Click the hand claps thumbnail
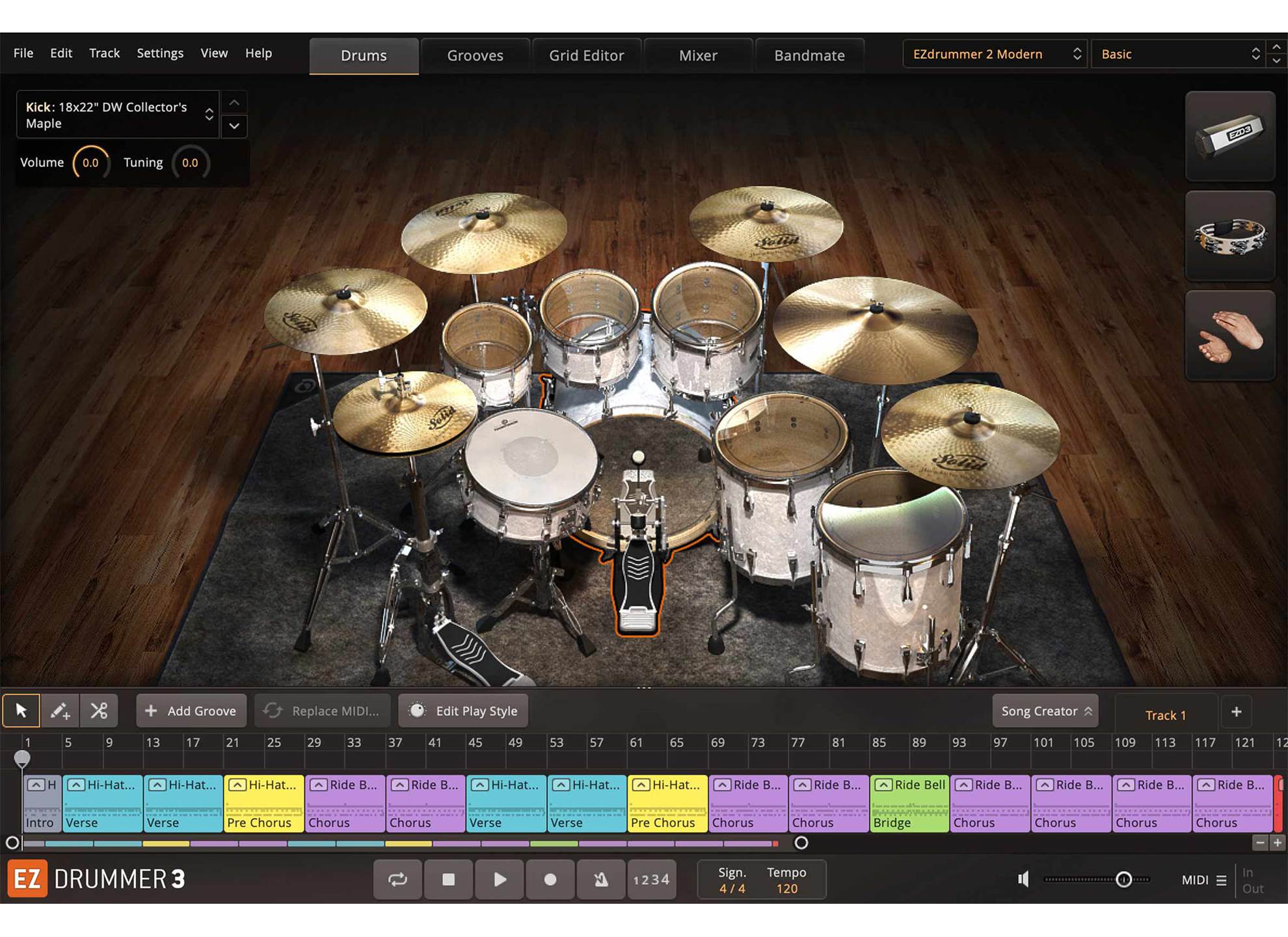The height and width of the screenshot is (937, 1288). point(1229,336)
